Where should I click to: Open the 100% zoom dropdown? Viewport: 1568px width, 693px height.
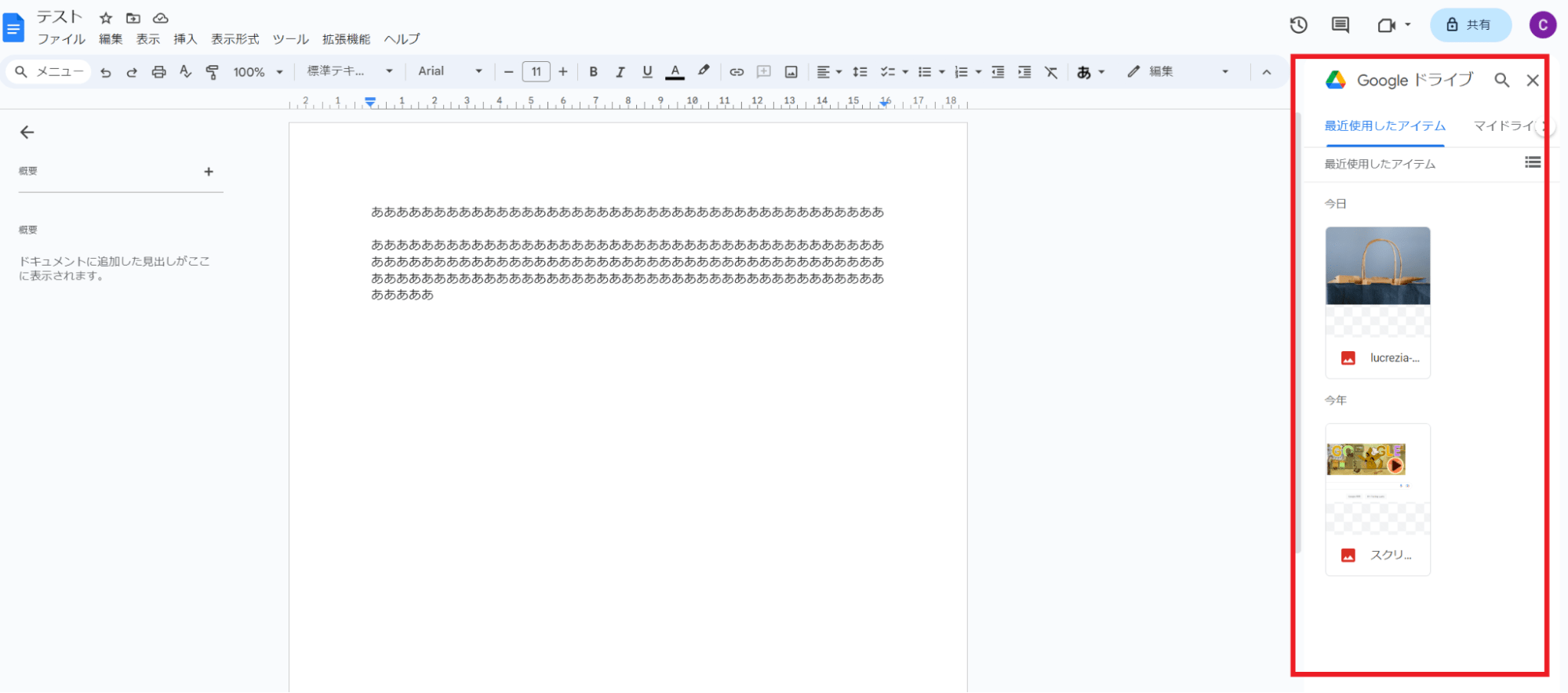click(x=257, y=72)
